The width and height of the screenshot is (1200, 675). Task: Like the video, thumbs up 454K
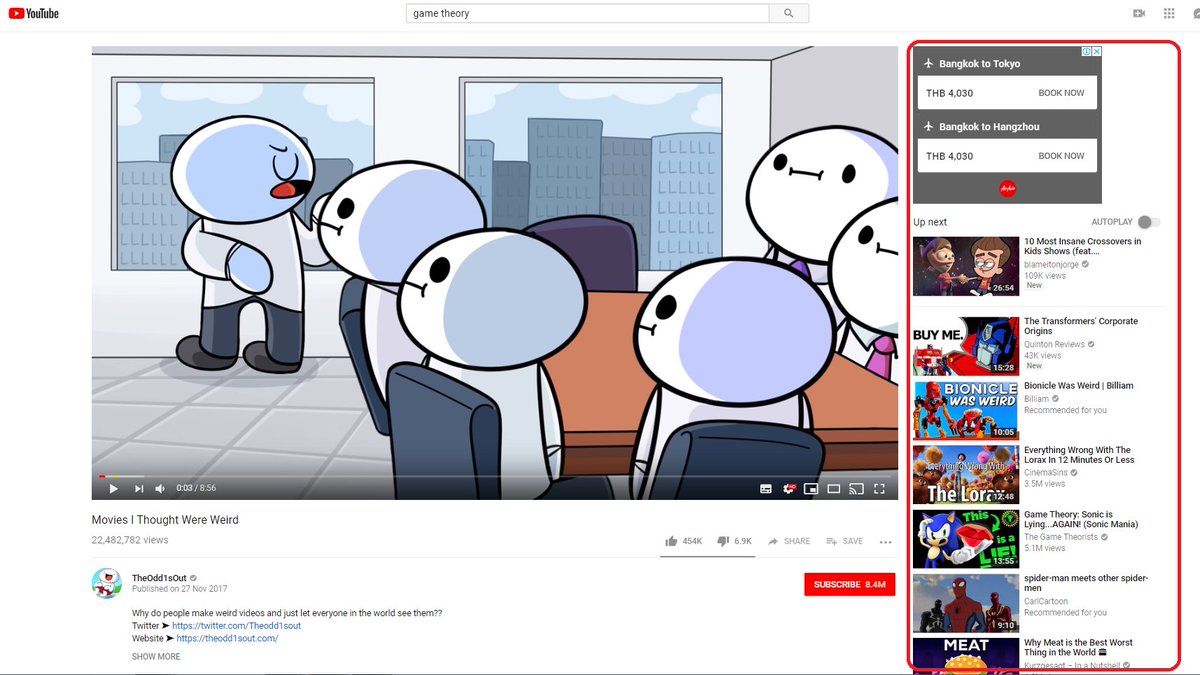click(x=684, y=541)
